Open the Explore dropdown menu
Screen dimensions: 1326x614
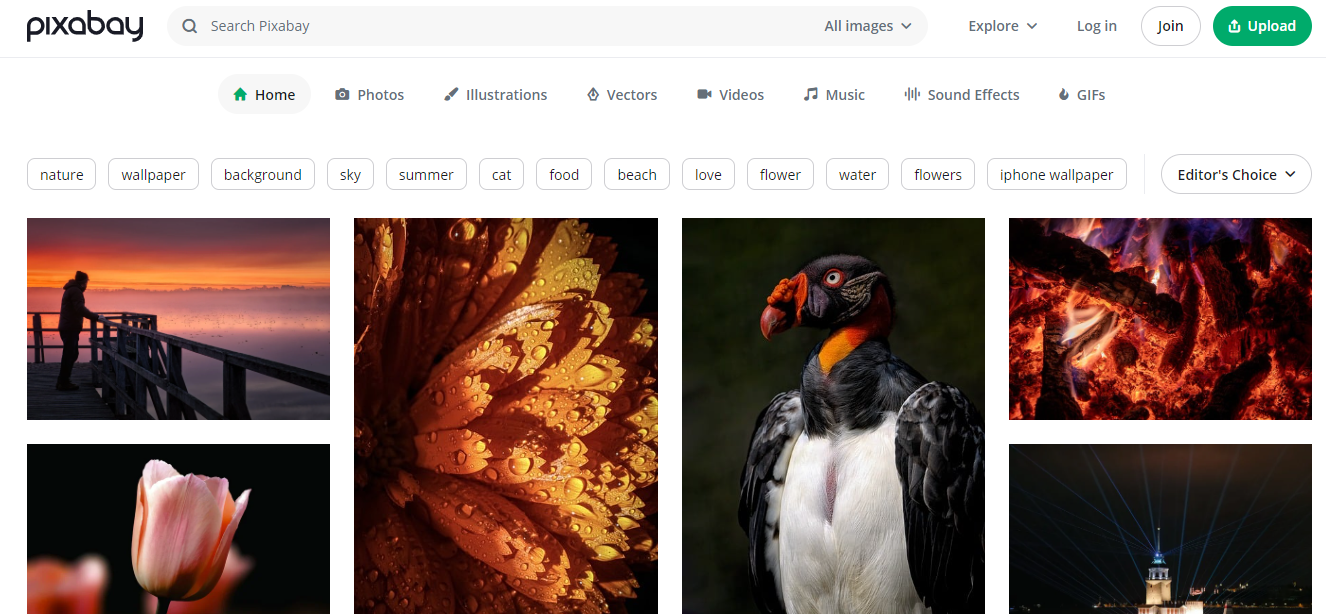(1002, 26)
